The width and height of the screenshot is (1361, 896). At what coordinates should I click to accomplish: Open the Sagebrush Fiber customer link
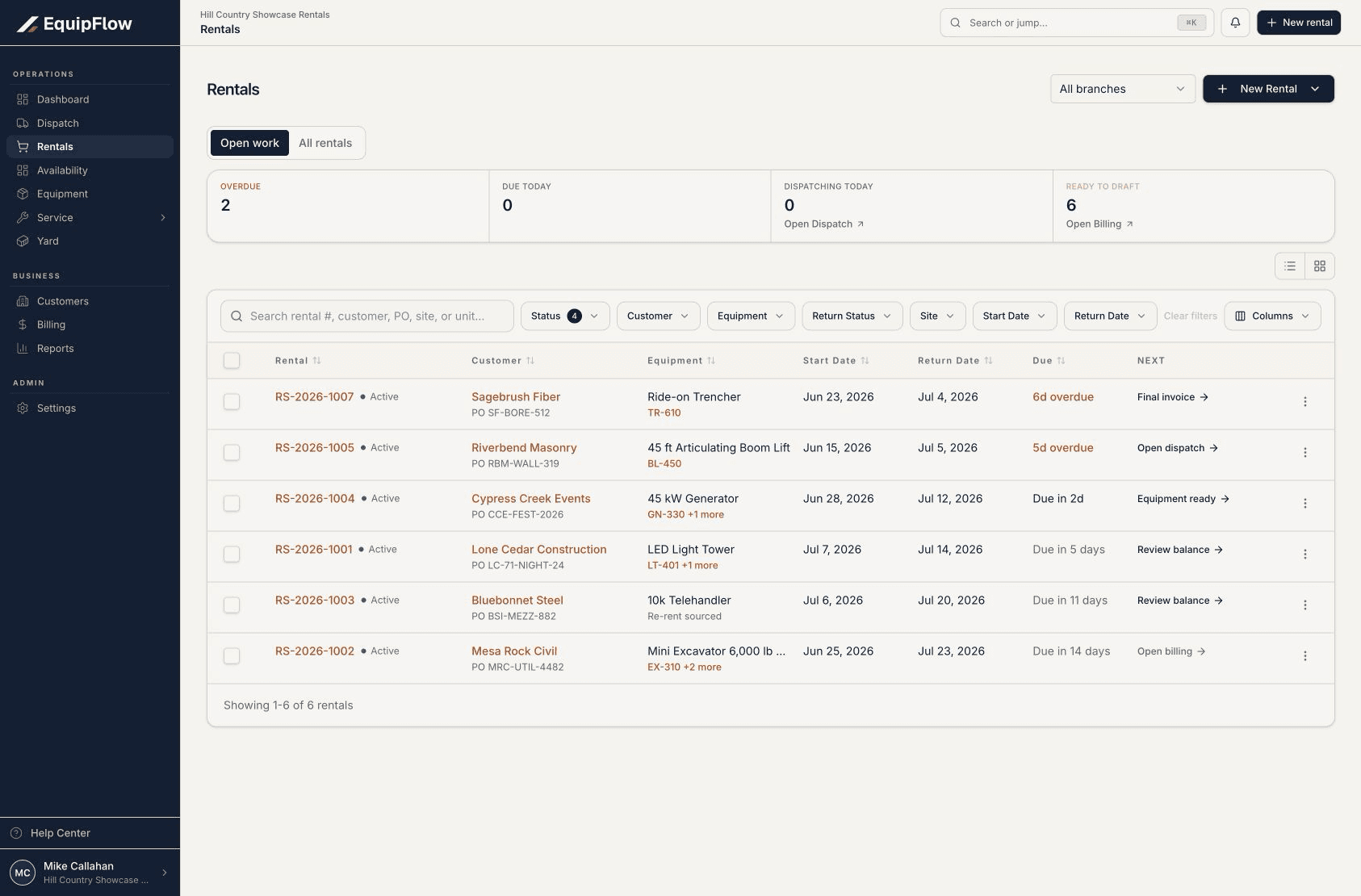pyautogui.click(x=516, y=397)
